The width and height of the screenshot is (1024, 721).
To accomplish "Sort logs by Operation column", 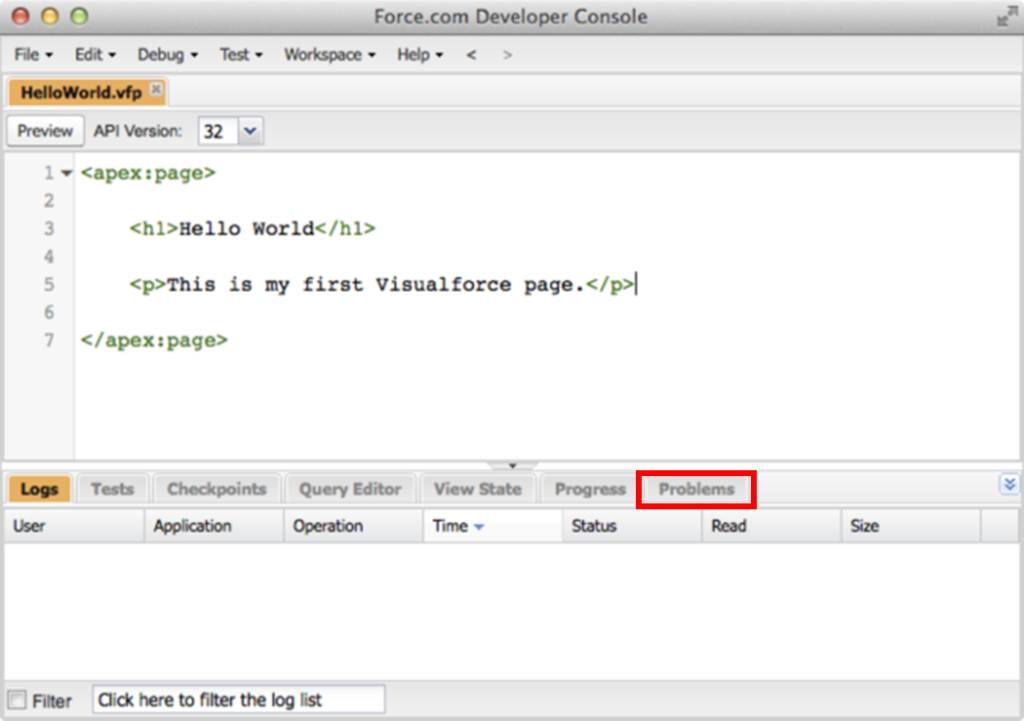I will 353,526.
